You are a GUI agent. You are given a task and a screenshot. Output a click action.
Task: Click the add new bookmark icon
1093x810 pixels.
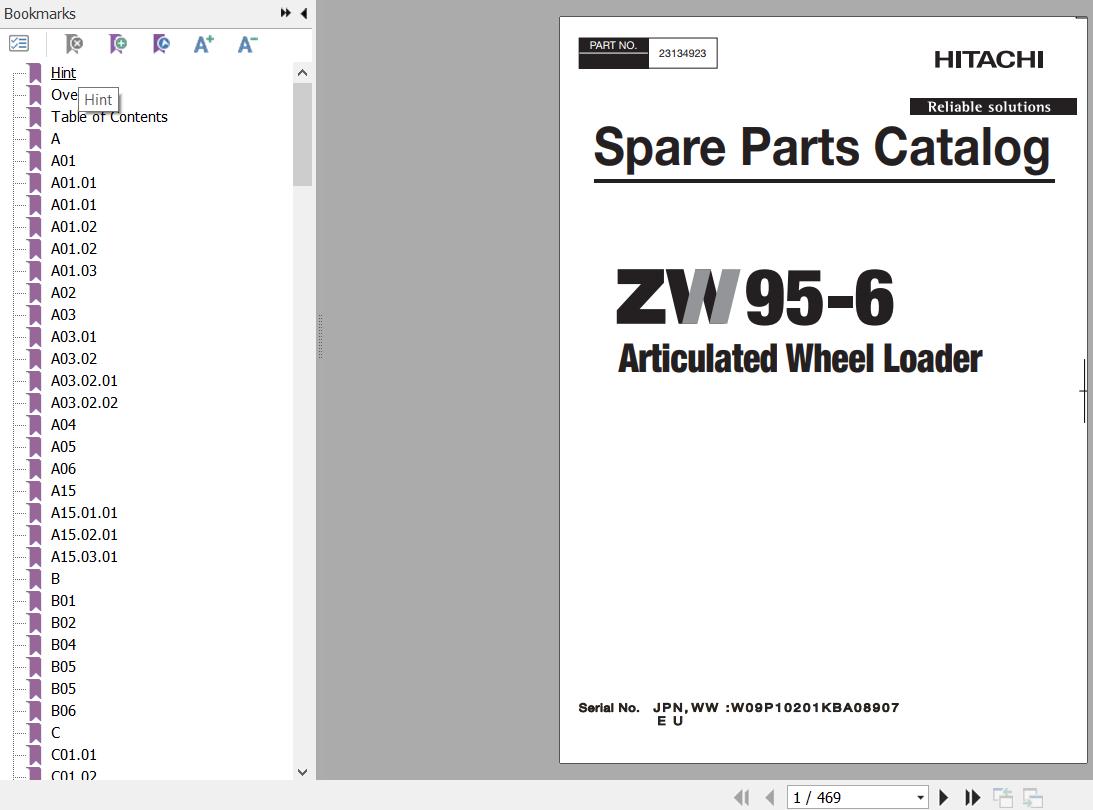tap(118, 44)
